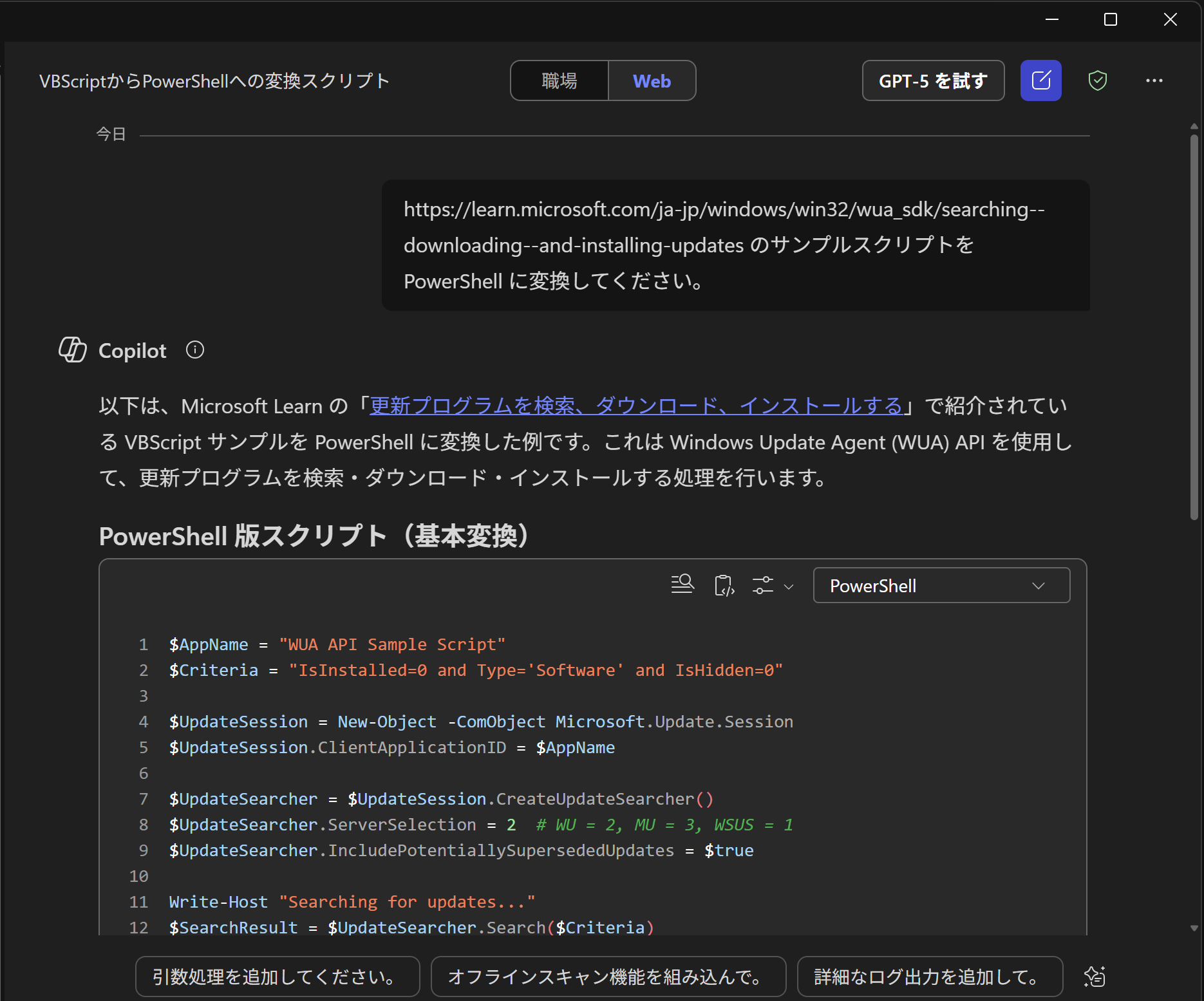Start a new chat with compose icon
This screenshot has height=1001, width=1204.
pos(1040,80)
